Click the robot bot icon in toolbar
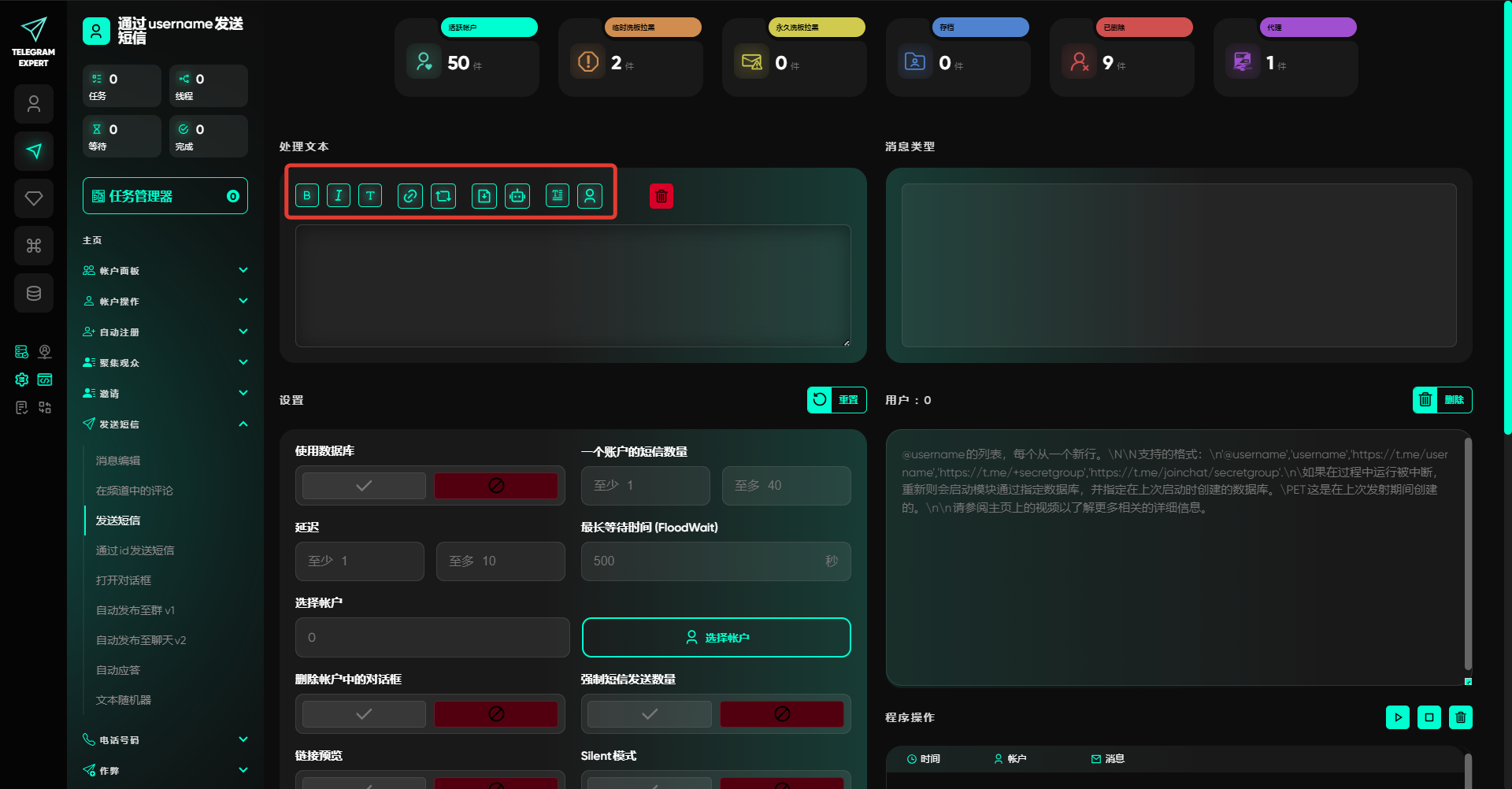The width and height of the screenshot is (1512, 789). coord(517,196)
